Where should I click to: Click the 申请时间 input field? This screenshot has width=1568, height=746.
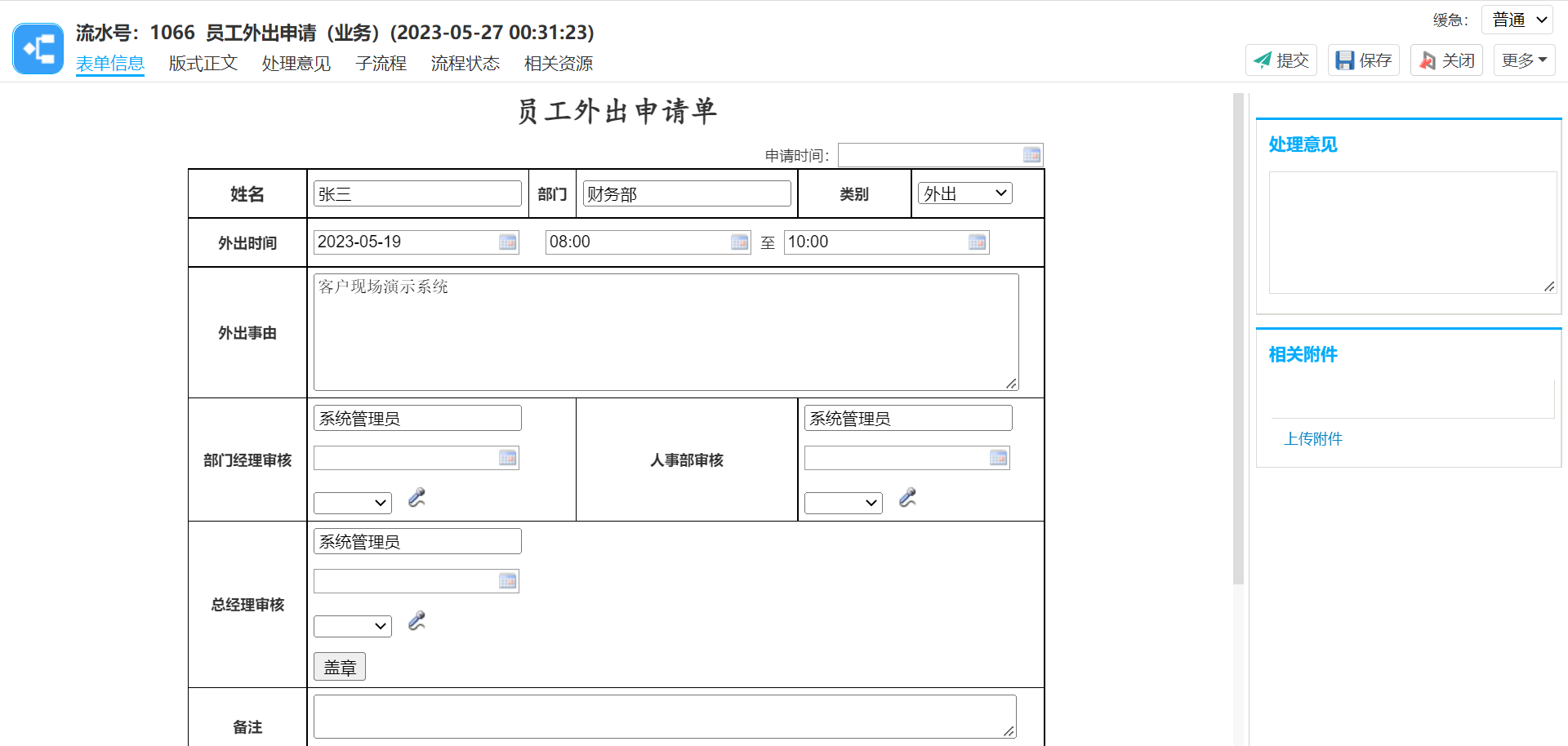(x=941, y=155)
